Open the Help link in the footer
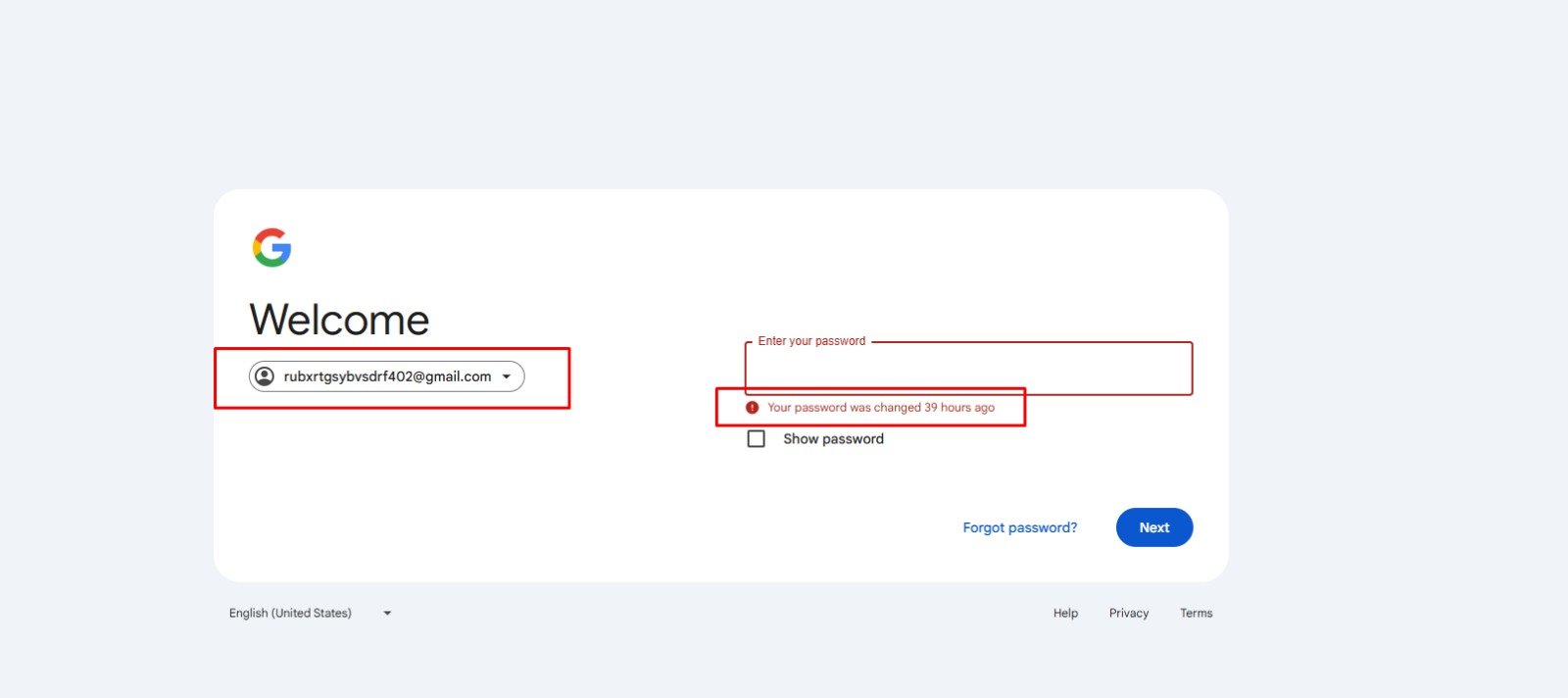 click(x=1065, y=613)
